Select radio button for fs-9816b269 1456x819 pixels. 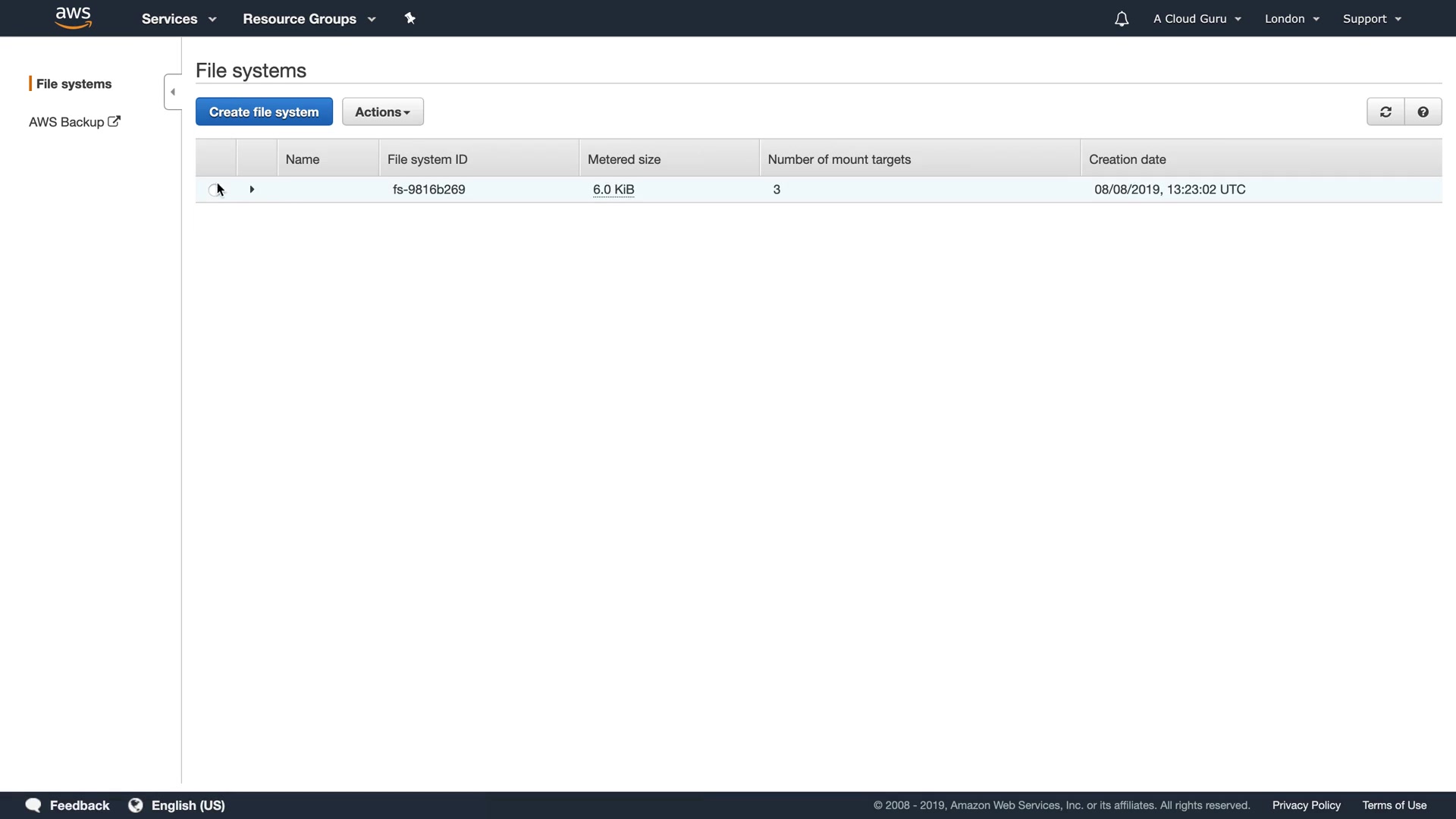(215, 190)
